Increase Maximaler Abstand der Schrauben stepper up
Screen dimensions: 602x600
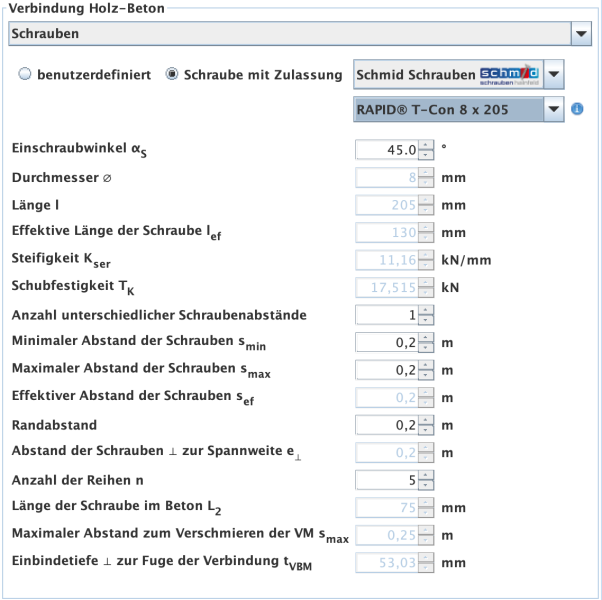click(x=426, y=365)
